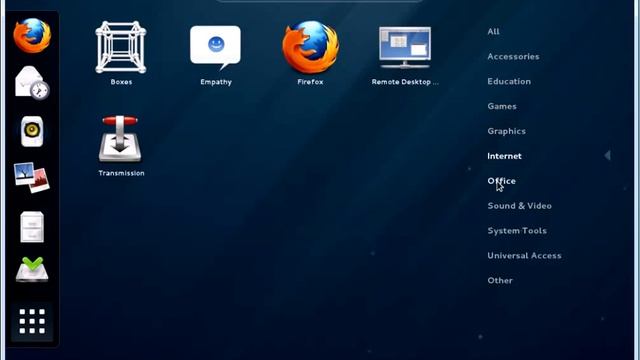The image size is (640, 360).
Task: Toggle Show Applications grid button
Action: [x=32, y=321]
